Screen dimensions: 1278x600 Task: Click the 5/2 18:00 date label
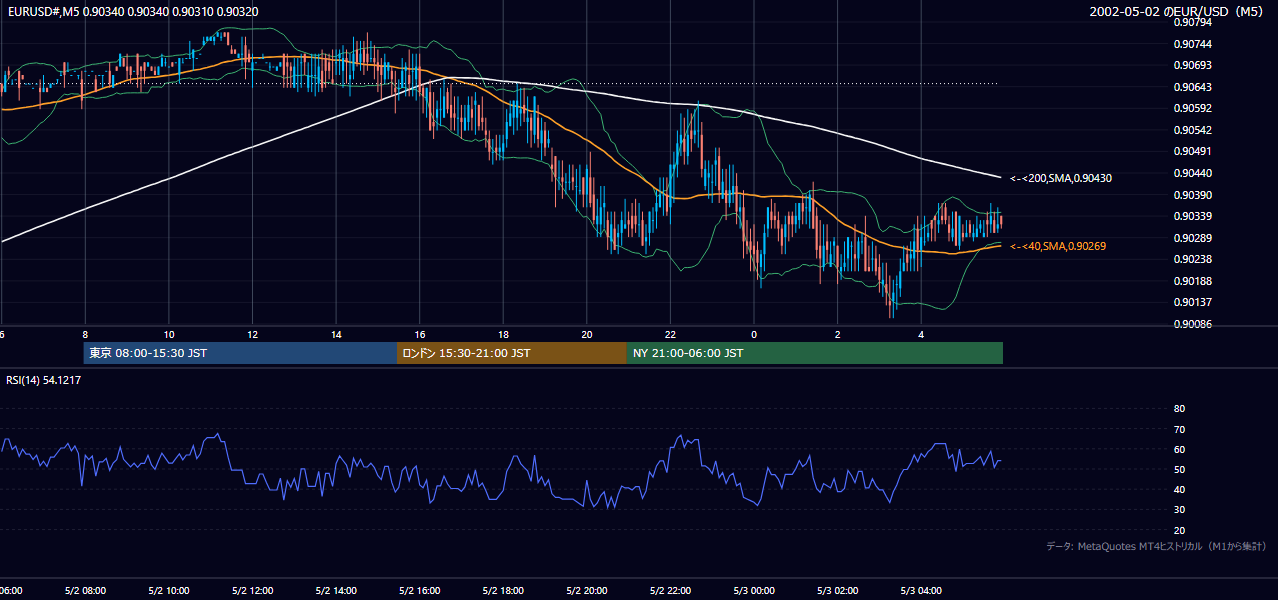click(x=503, y=591)
